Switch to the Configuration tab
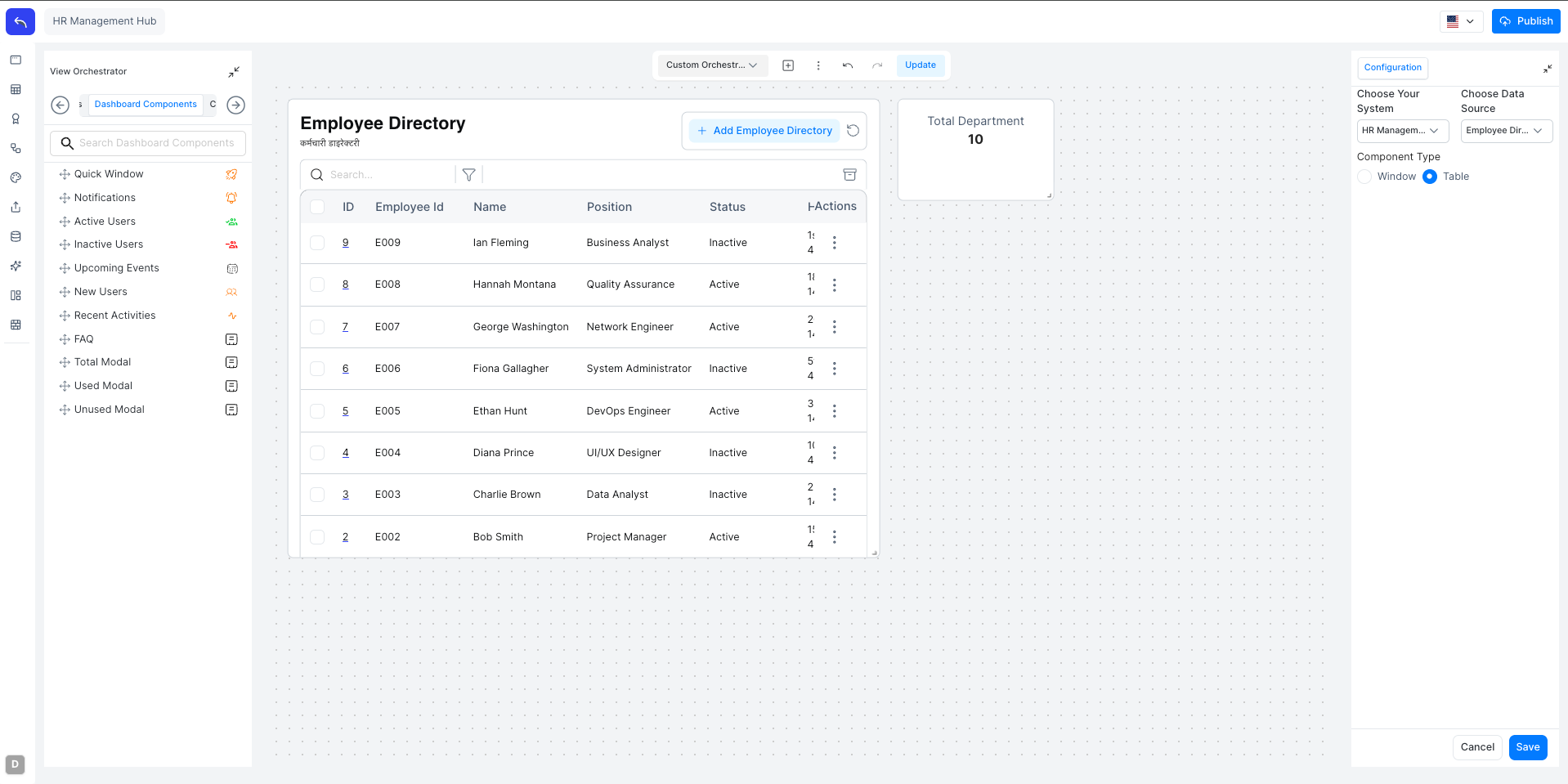This screenshot has height=784, width=1568. point(1391,67)
